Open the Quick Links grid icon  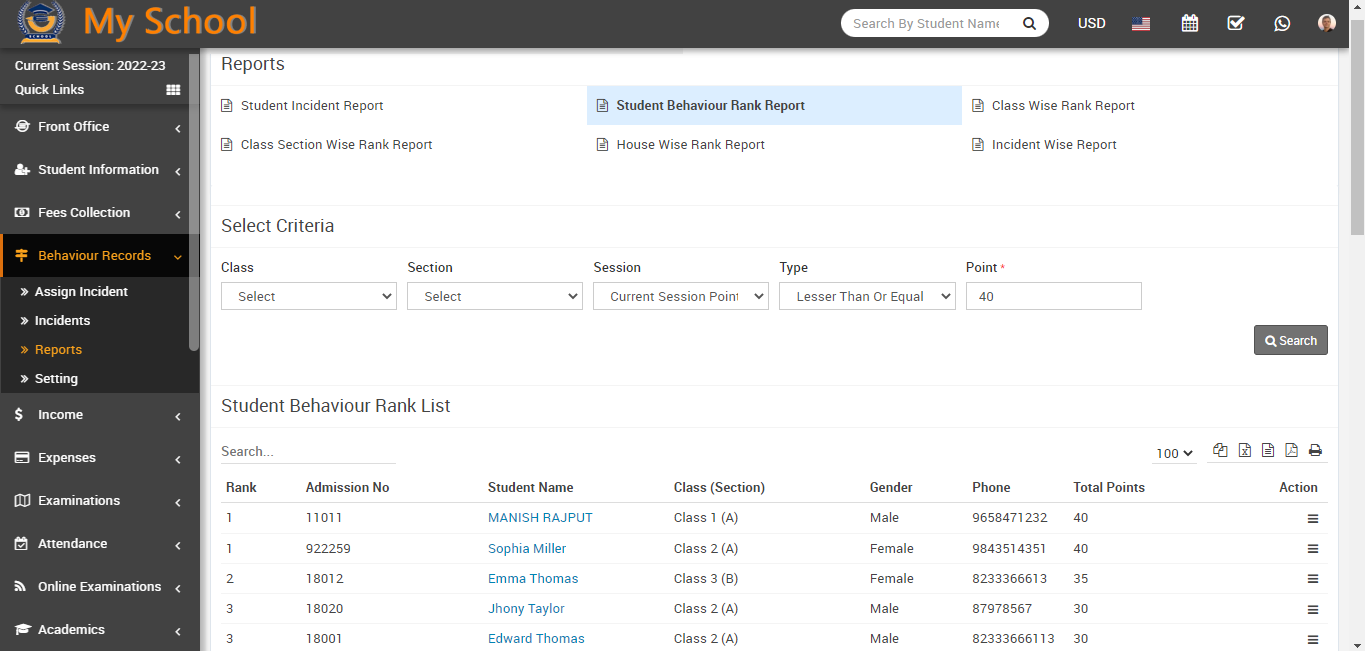[173, 90]
